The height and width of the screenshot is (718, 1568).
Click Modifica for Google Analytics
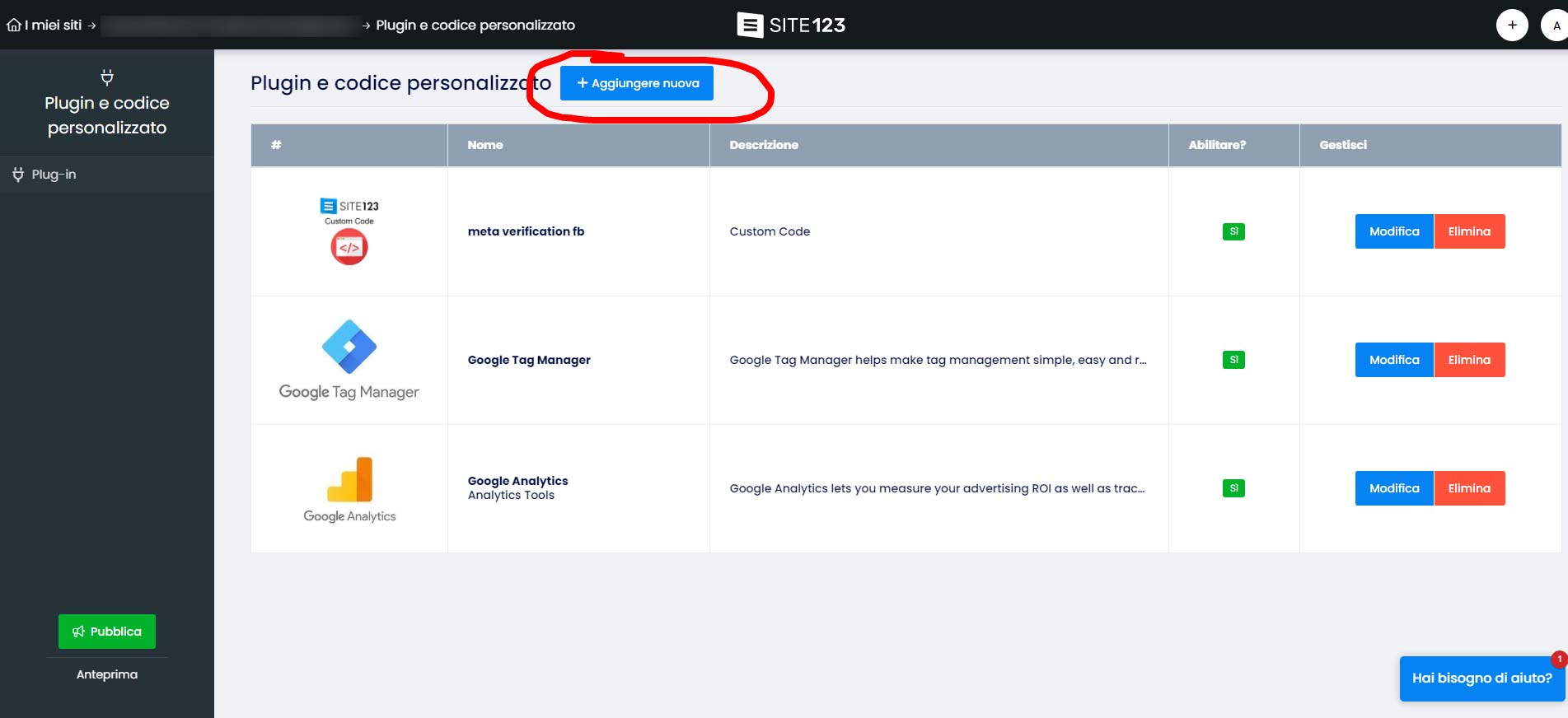click(1394, 488)
